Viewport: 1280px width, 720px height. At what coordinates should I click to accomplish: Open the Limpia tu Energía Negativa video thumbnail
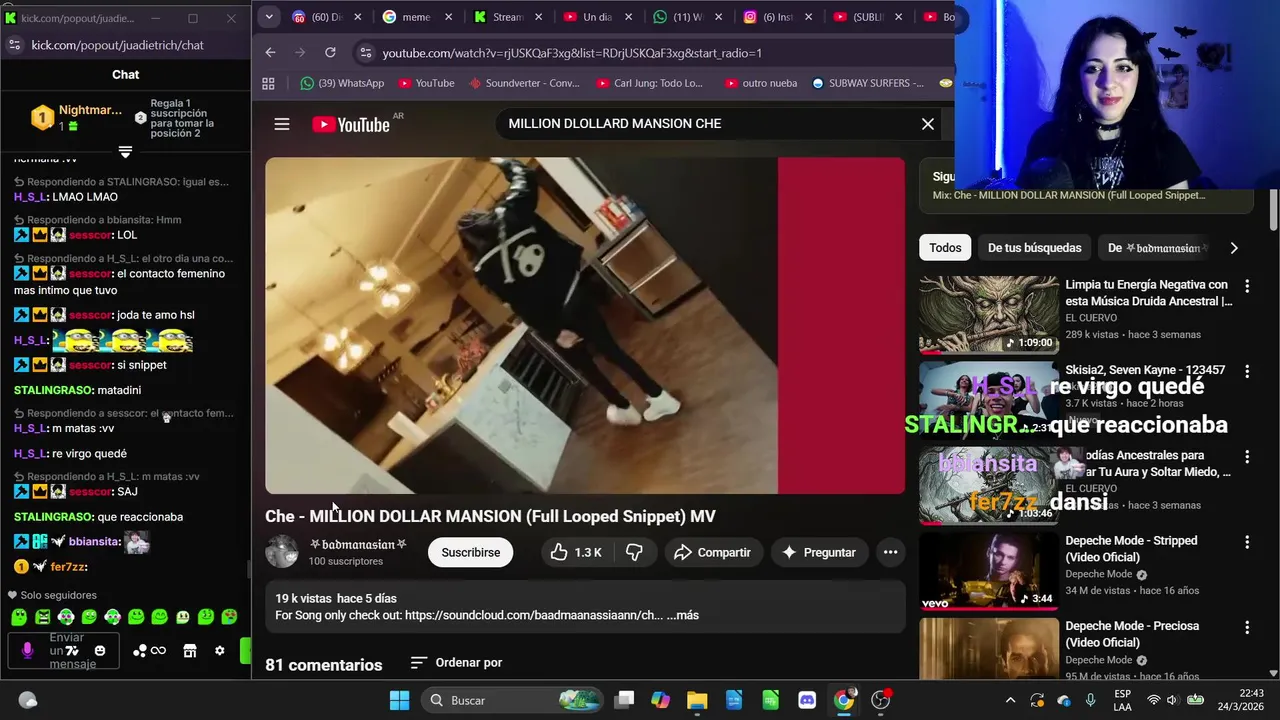(x=988, y=315)
